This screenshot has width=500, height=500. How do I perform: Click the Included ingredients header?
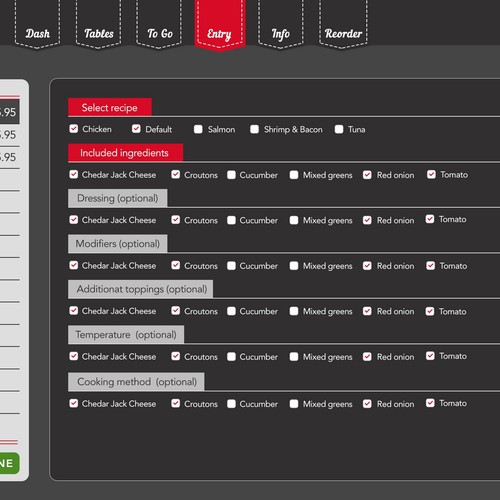[x=125, y=153]
